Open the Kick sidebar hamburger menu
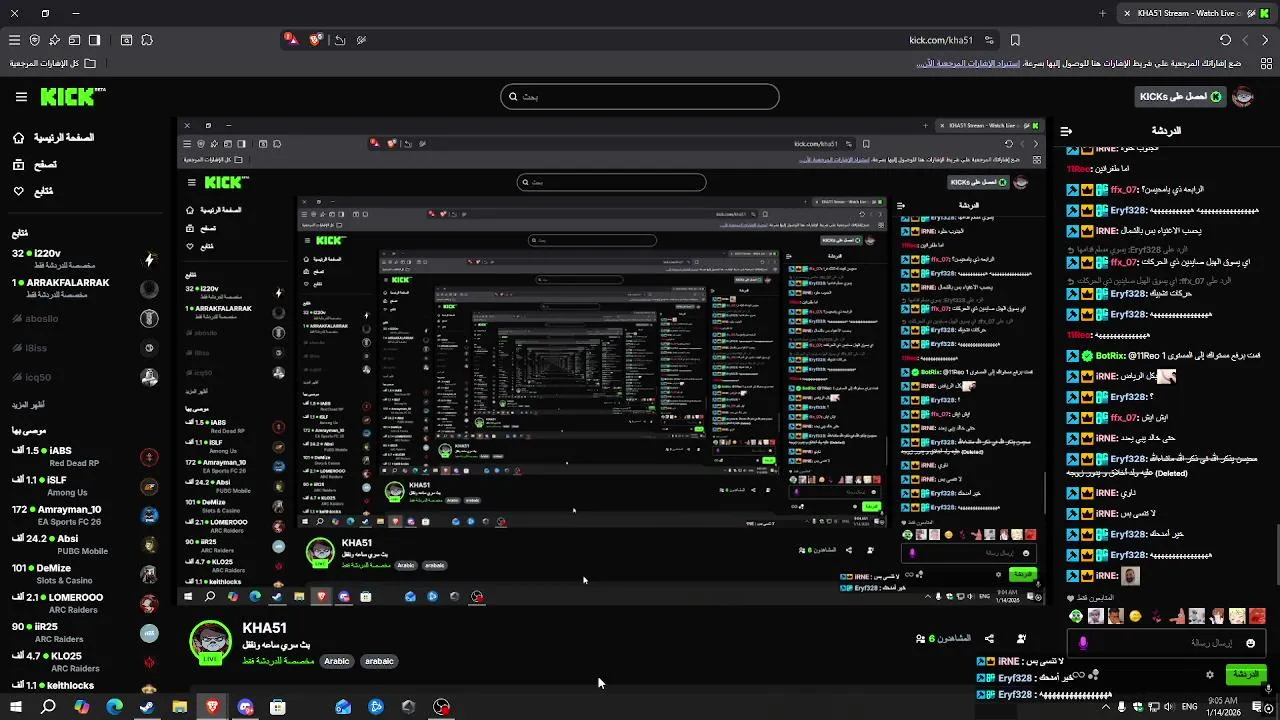 coord(21,97)
